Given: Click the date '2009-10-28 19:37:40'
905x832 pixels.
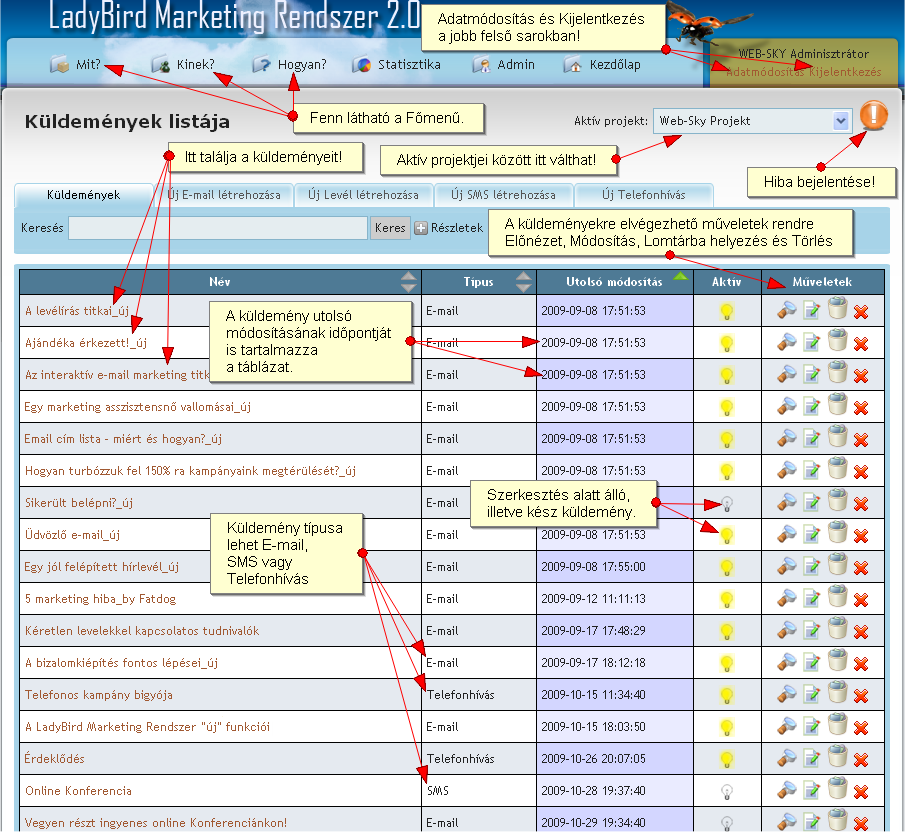Looking at the screenshot, I should 593,791.
